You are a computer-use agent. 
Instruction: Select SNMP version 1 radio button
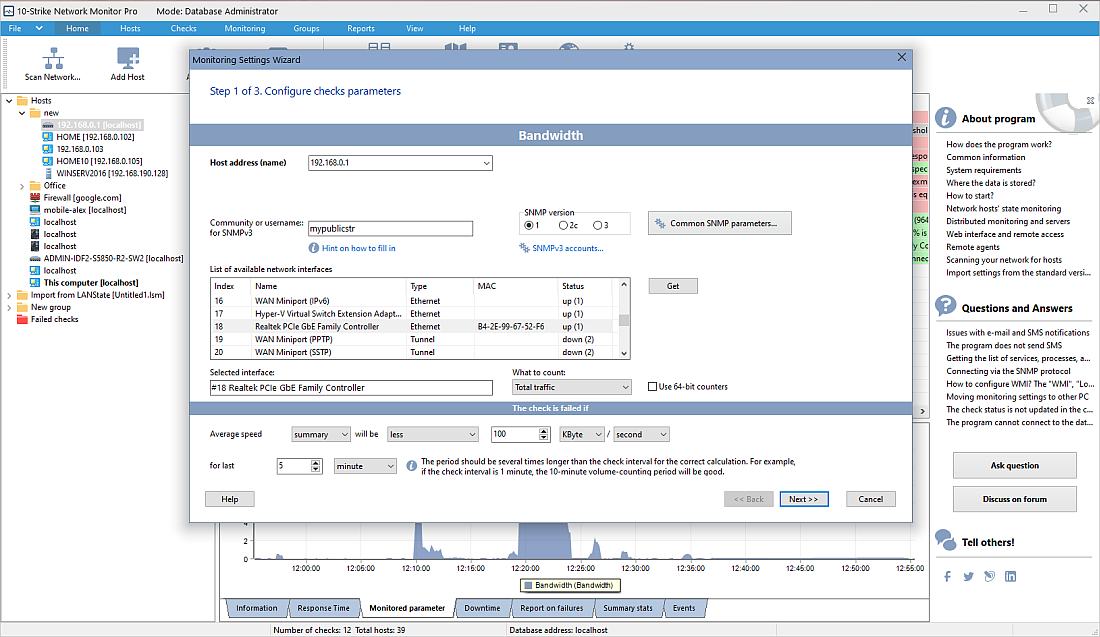(x=529, y=225)
